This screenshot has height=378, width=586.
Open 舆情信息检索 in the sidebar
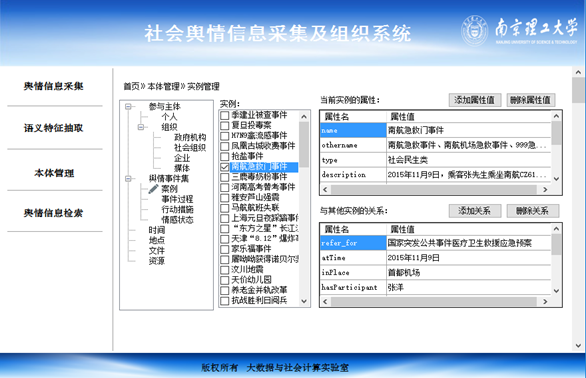coord(53,213)
